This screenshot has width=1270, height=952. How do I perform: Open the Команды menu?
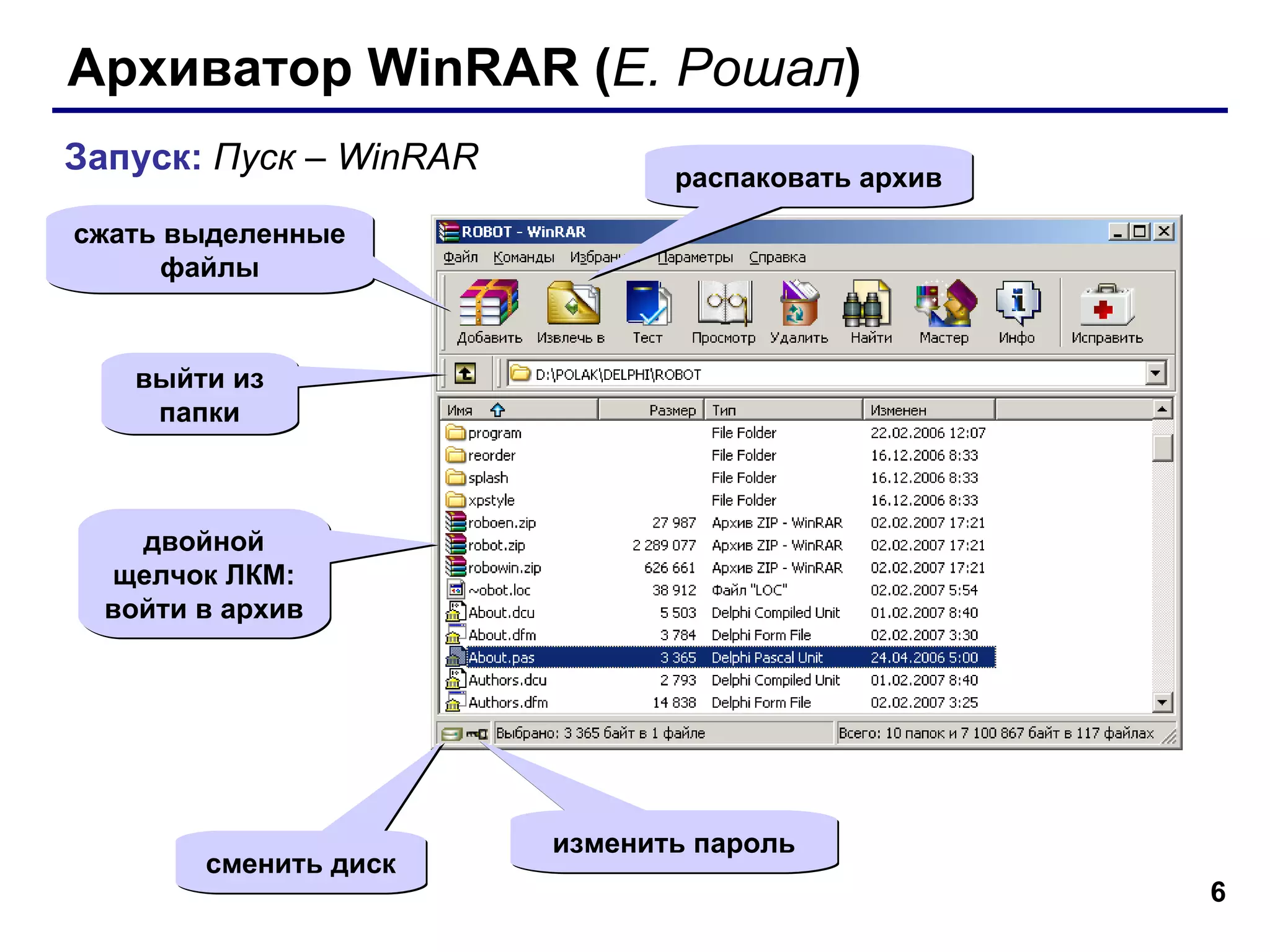(523, 257)
